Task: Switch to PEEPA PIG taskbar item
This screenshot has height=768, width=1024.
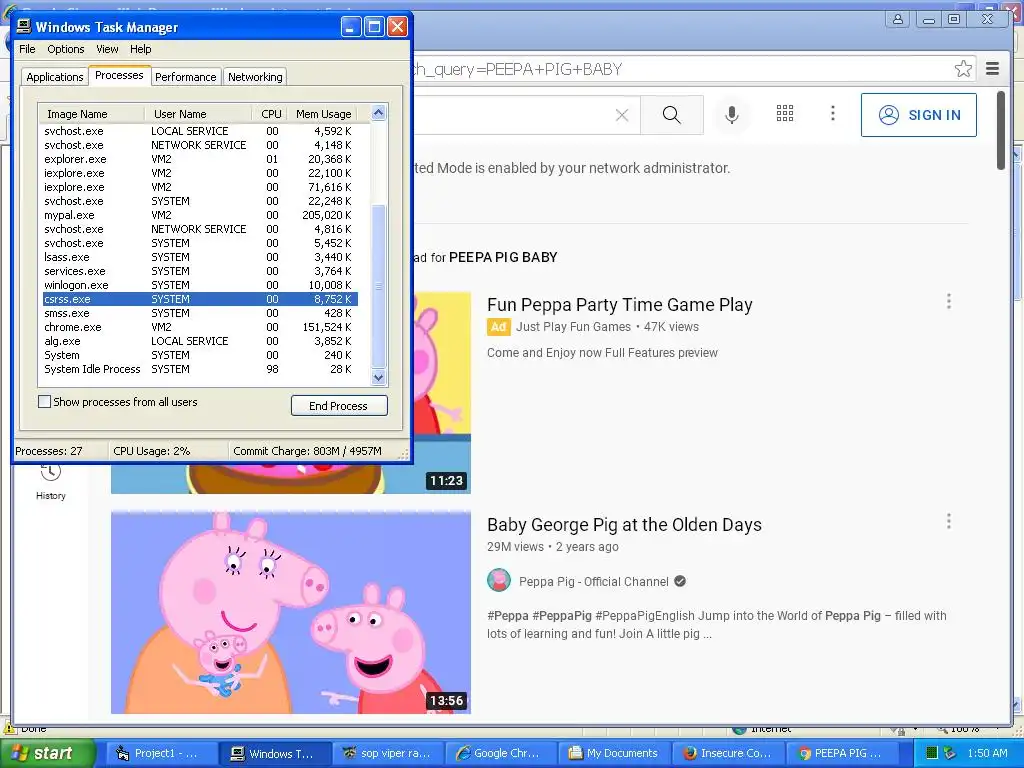Action: (841, 753)
